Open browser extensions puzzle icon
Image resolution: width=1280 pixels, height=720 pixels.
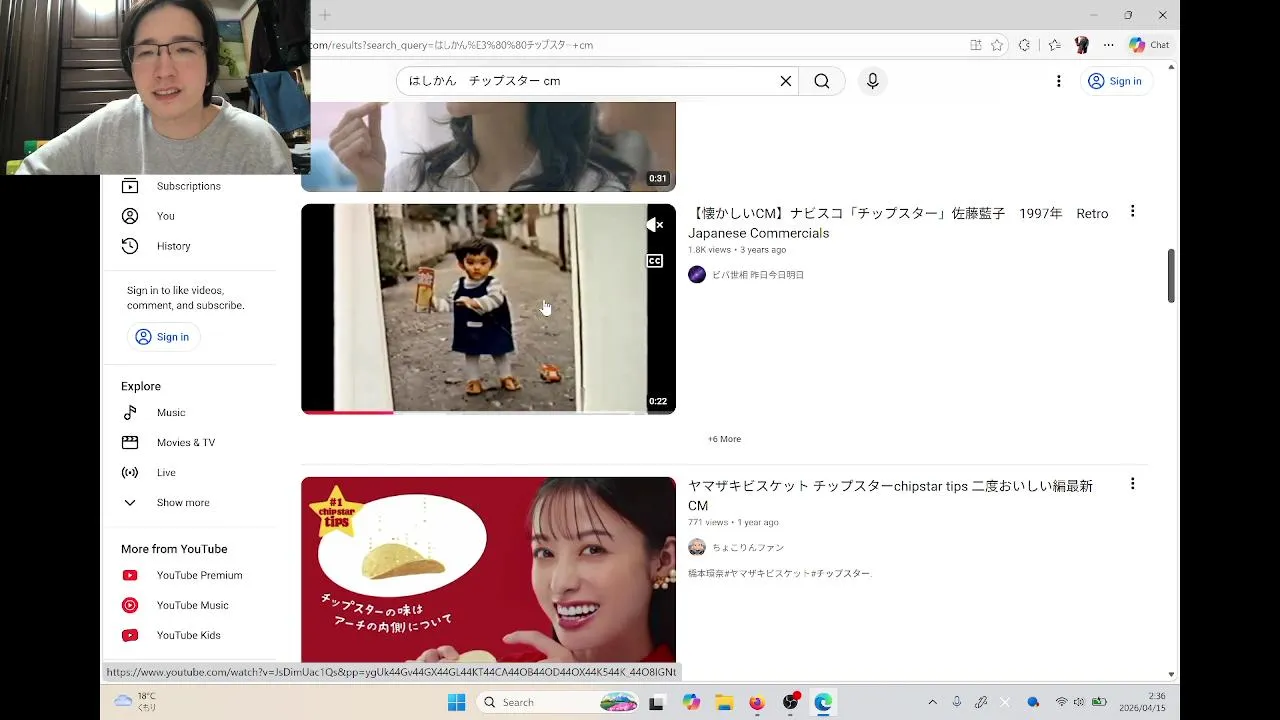click(x=1024, y=45)
